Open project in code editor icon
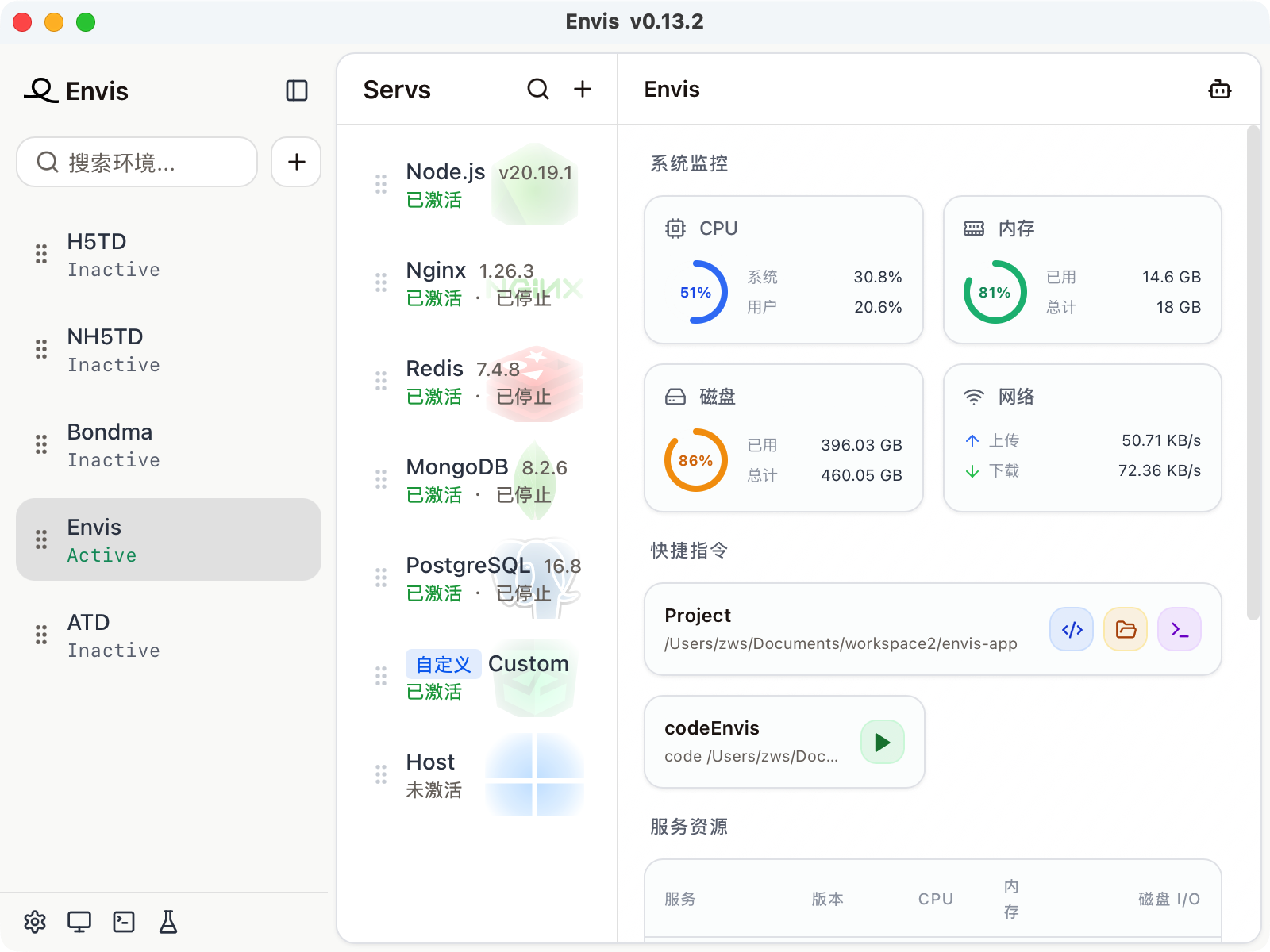Image resolution: width=1270 pixels, height=952 pixels. (1072, 629)
